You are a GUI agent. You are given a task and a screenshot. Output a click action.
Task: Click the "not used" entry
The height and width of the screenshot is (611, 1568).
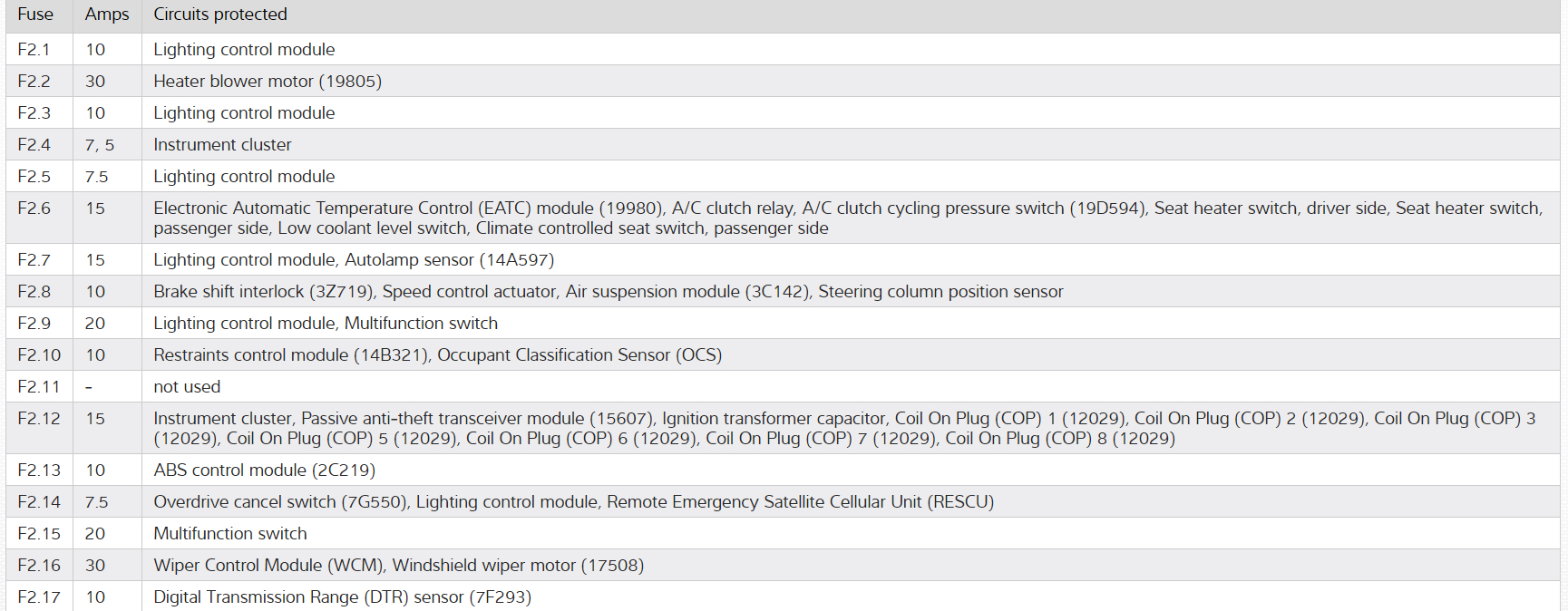(187, 387)
